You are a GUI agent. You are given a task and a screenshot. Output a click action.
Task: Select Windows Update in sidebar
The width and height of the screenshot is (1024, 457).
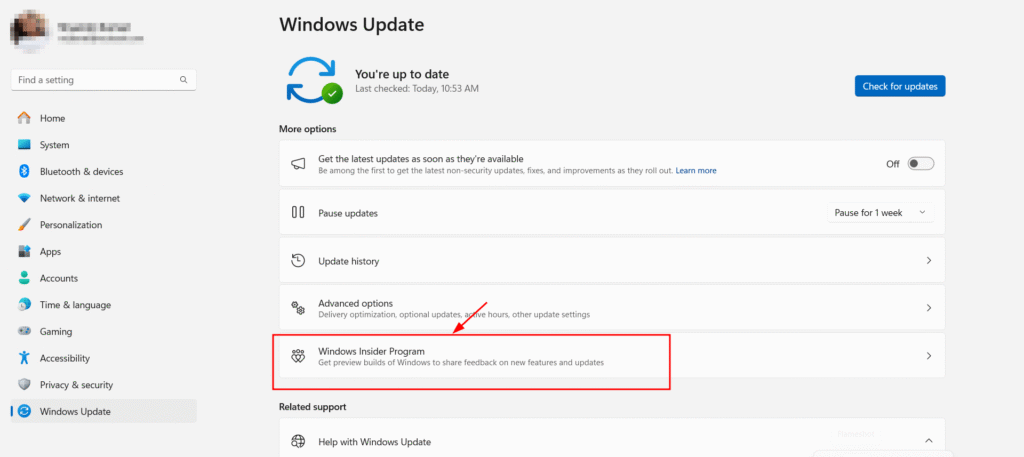103,411
